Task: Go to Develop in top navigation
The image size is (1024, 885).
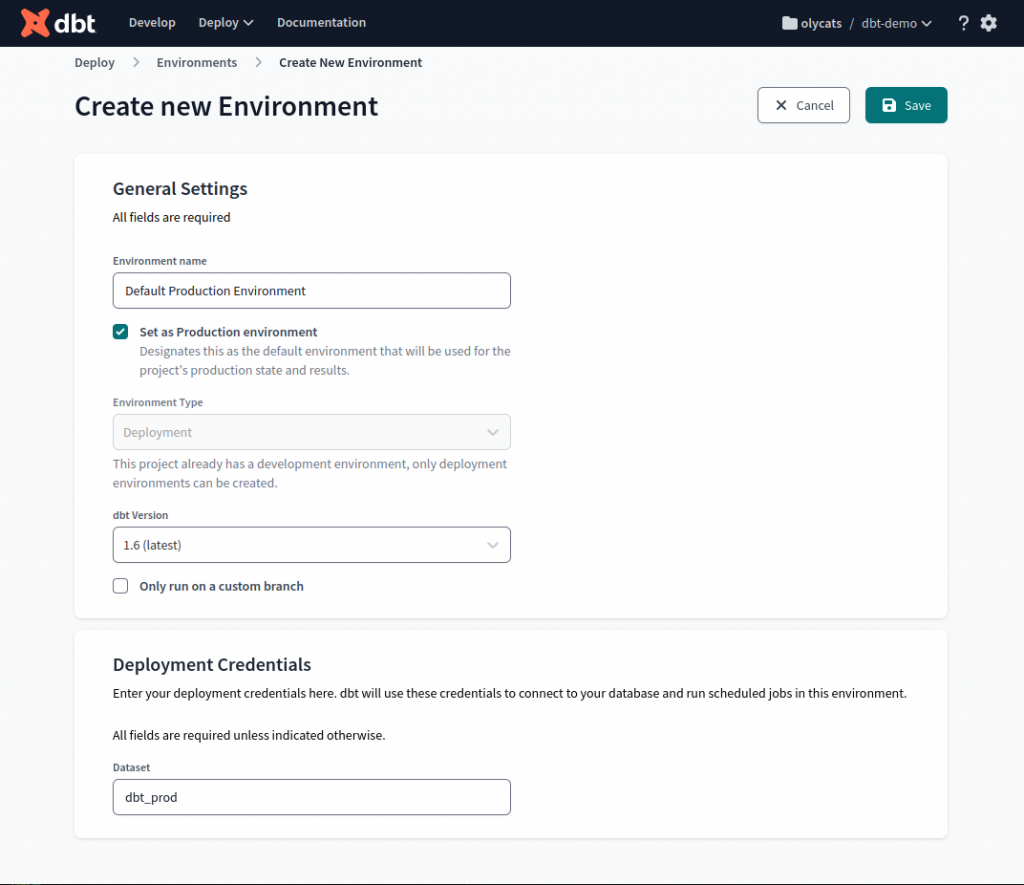Action: pyautogui.click(x=152, y=22)
